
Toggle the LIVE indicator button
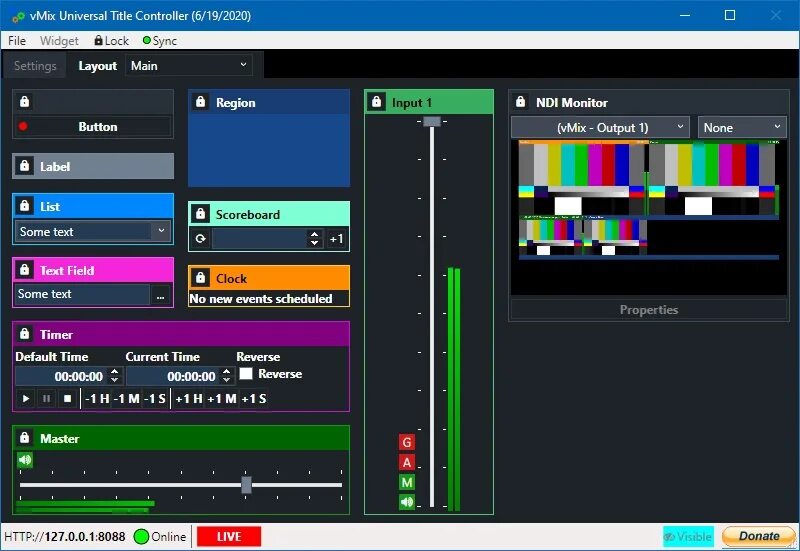[x=229, y=537]
